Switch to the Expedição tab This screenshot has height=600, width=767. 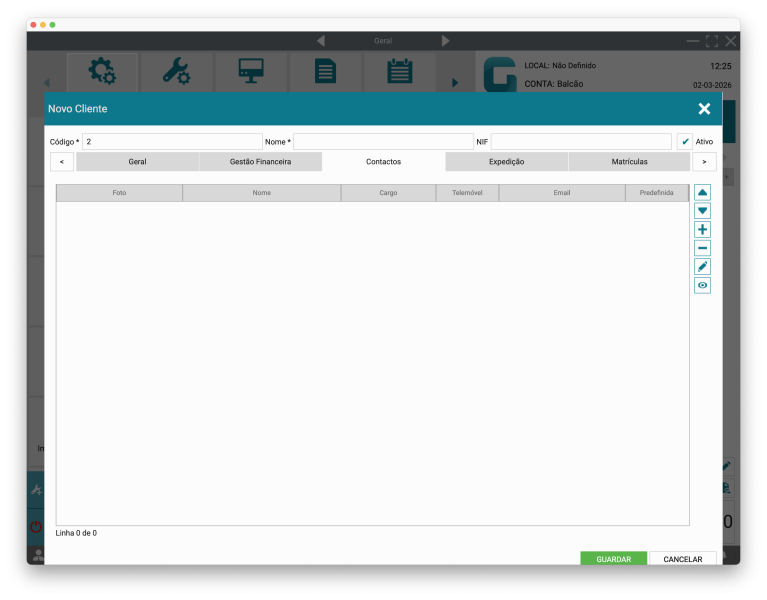(506, 161)
